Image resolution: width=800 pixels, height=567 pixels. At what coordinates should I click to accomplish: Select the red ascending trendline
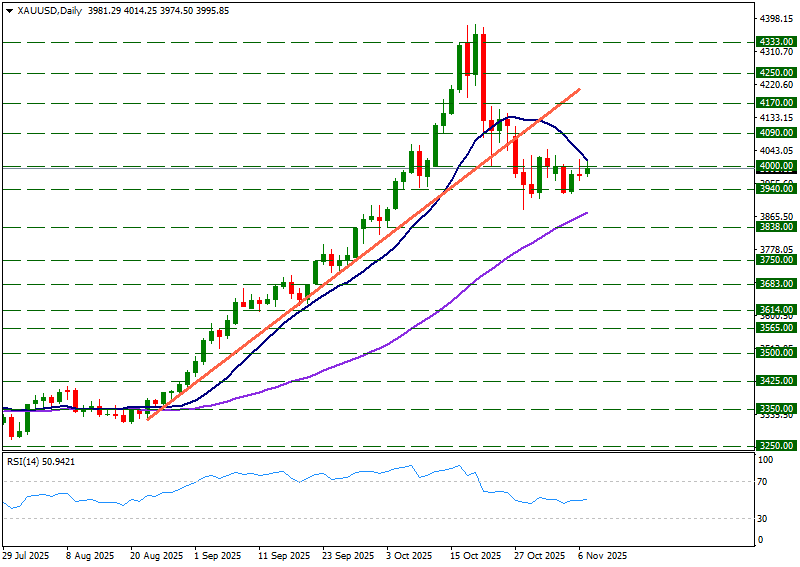point(300,303)
